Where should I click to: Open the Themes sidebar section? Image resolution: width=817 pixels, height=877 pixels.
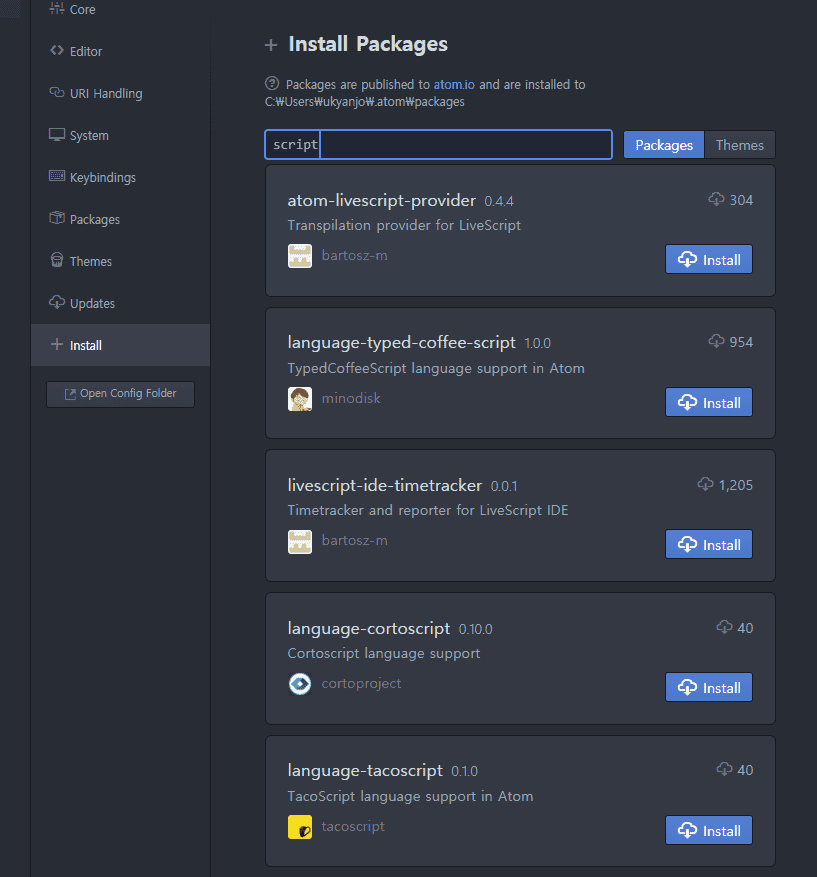[x=120, y=261]
